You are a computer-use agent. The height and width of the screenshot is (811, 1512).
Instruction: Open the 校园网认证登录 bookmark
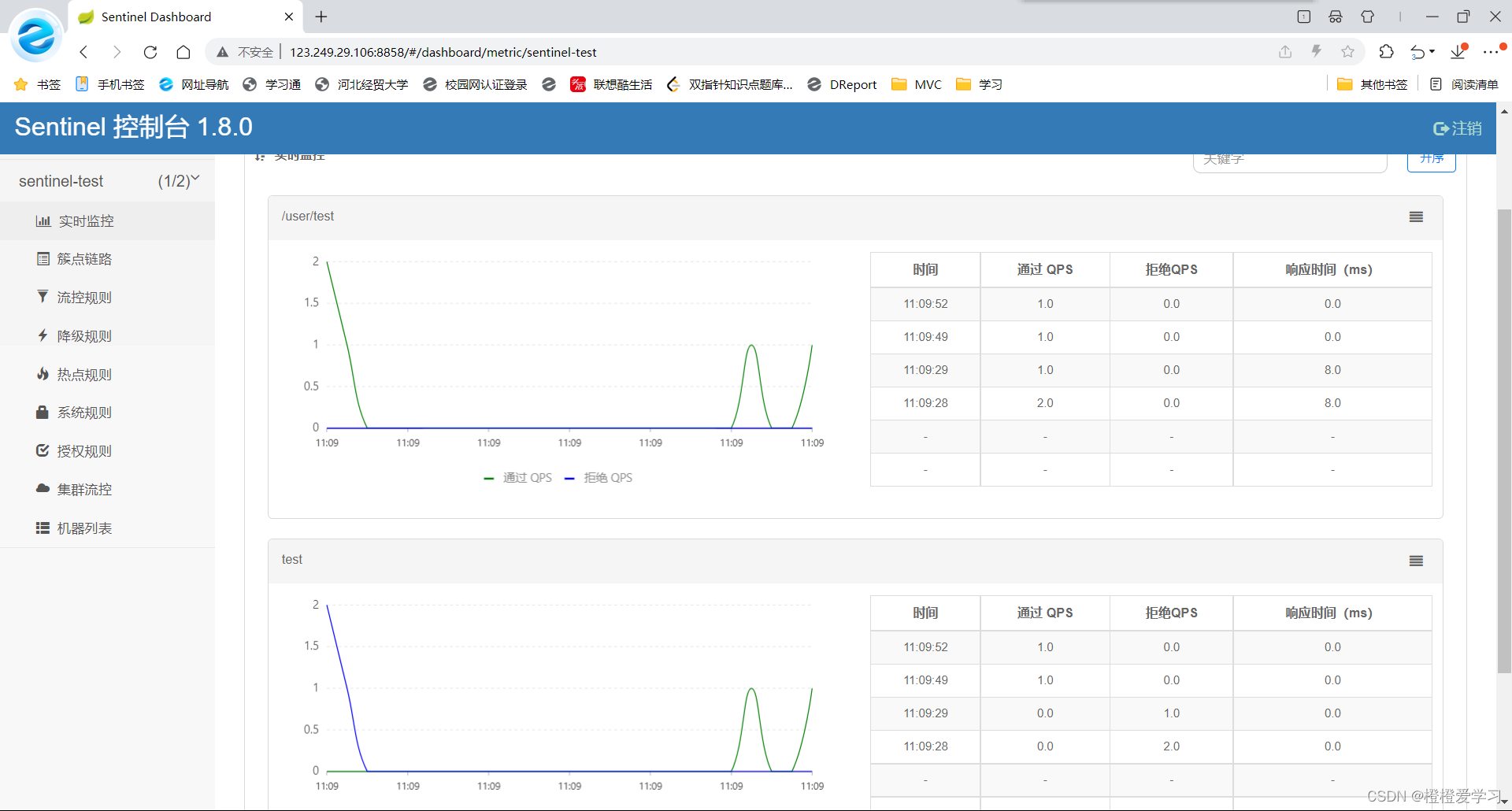coord(475,84)
